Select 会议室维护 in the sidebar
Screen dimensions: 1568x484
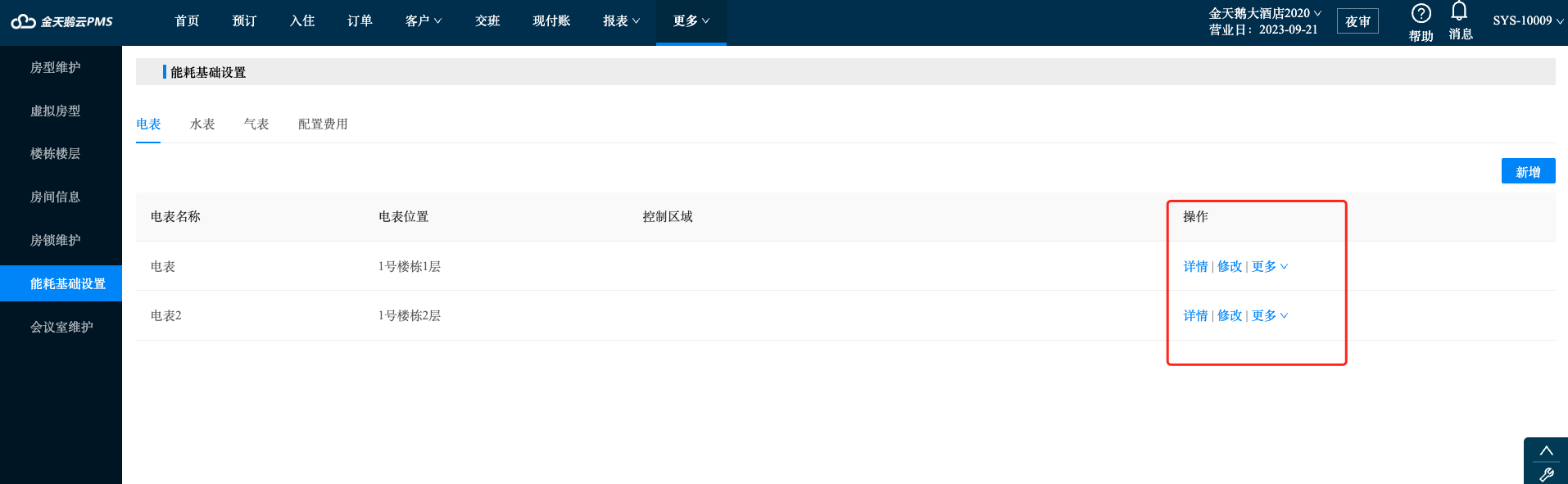pyautogui.click(x=61, y=328)
